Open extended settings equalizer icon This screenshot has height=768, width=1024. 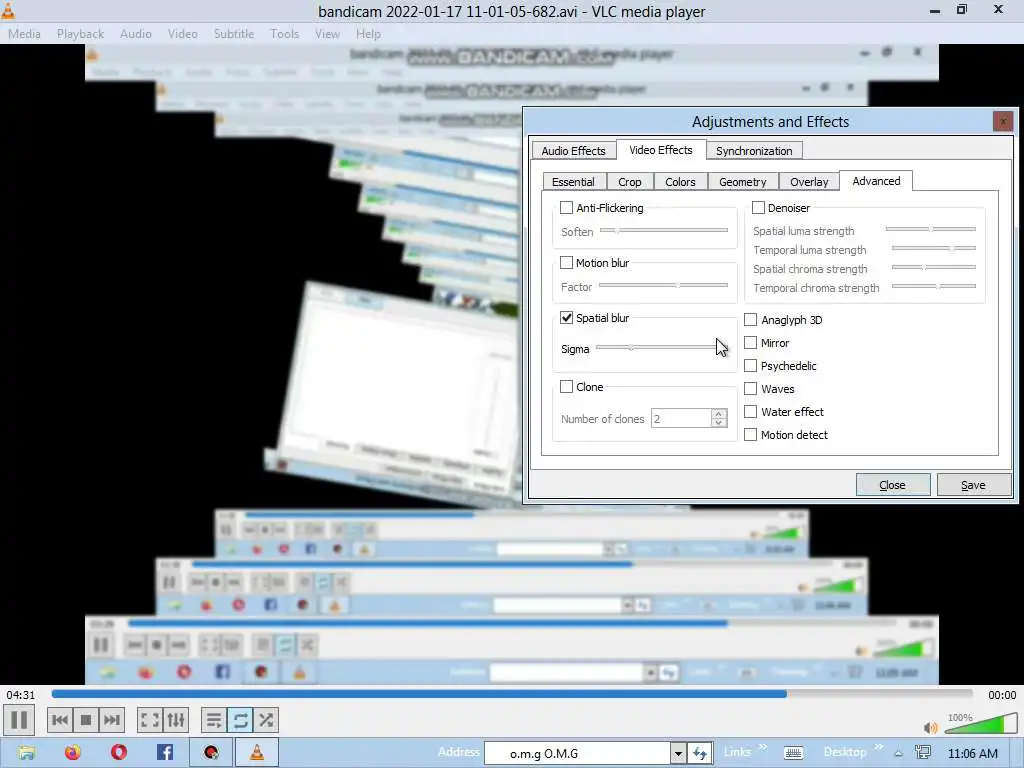(176, 720)
